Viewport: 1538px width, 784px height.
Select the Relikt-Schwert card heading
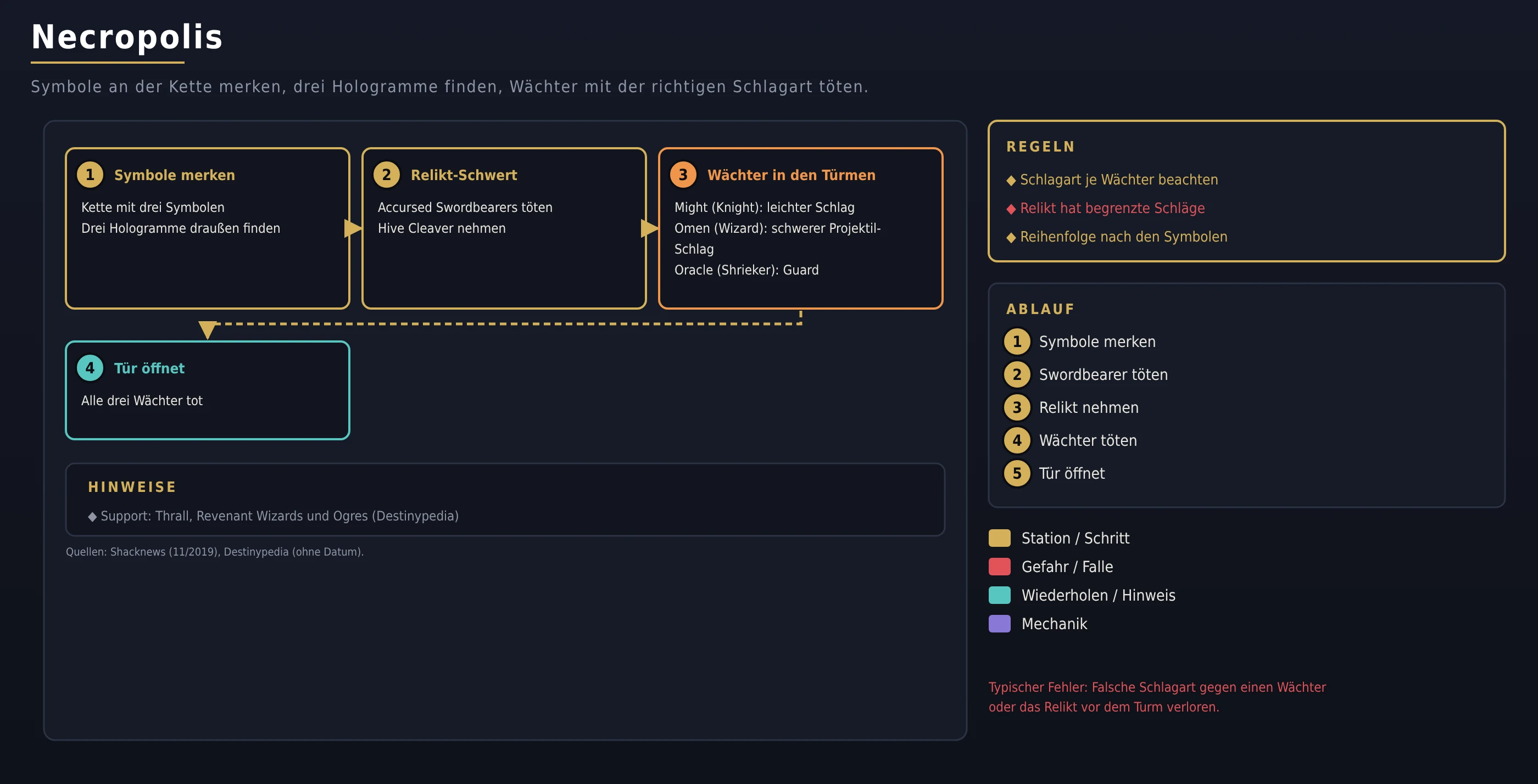[x=464, y=175]
